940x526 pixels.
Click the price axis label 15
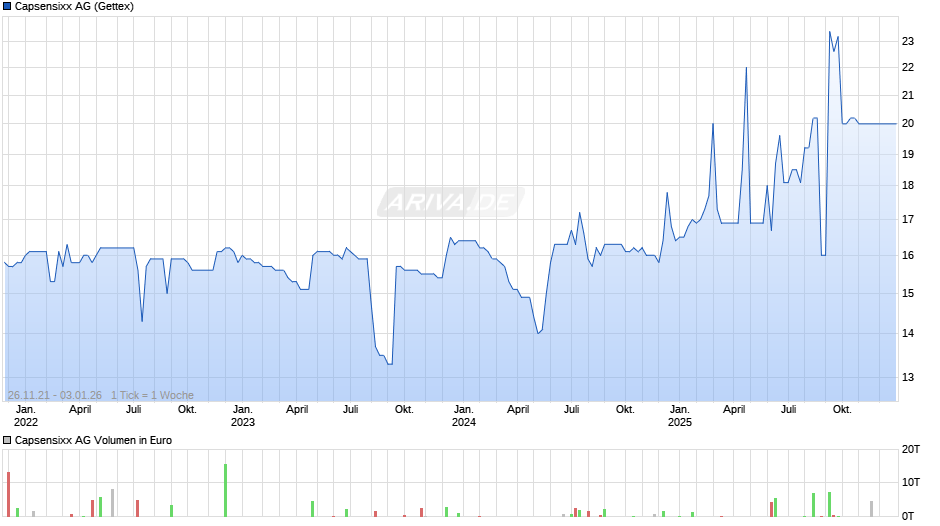pyautogui.click(x=908, y=293)
